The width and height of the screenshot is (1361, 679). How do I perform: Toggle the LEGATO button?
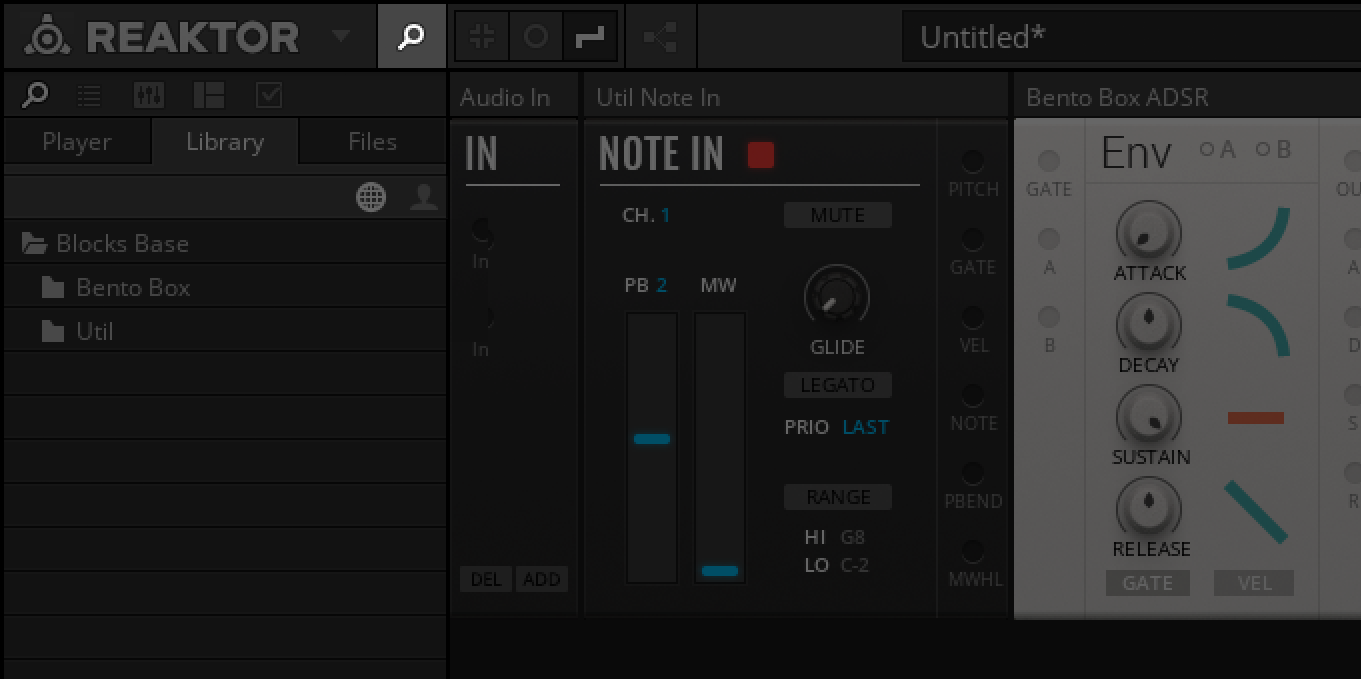838,385
